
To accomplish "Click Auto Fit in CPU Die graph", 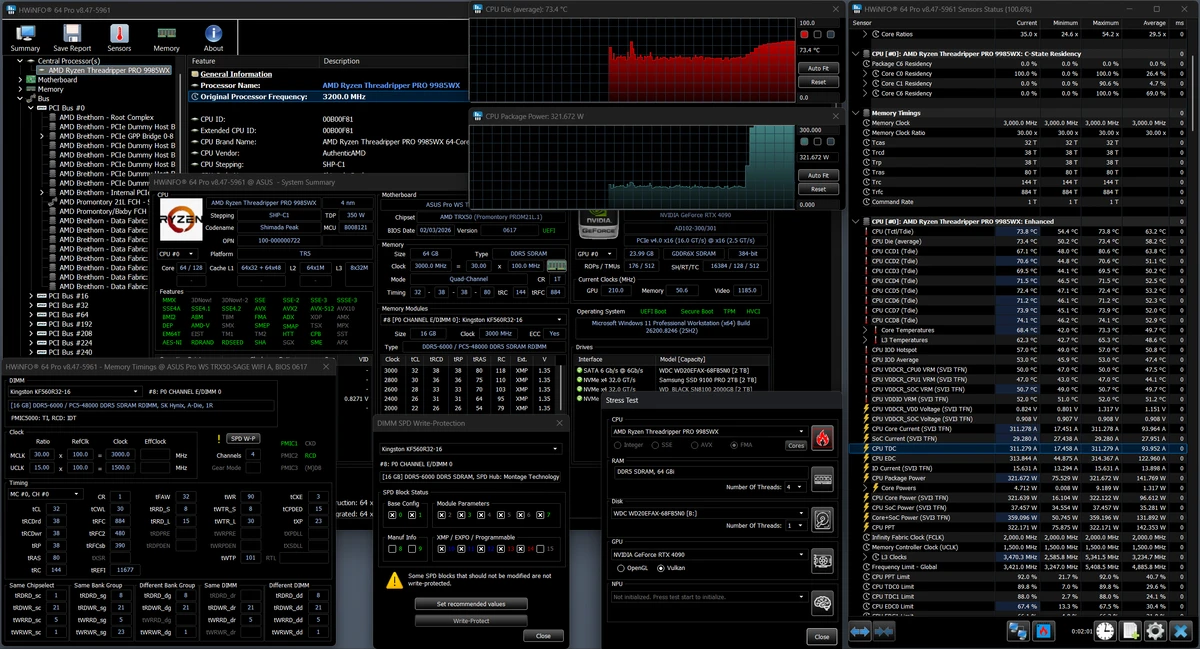I will (x=818, y=68).
